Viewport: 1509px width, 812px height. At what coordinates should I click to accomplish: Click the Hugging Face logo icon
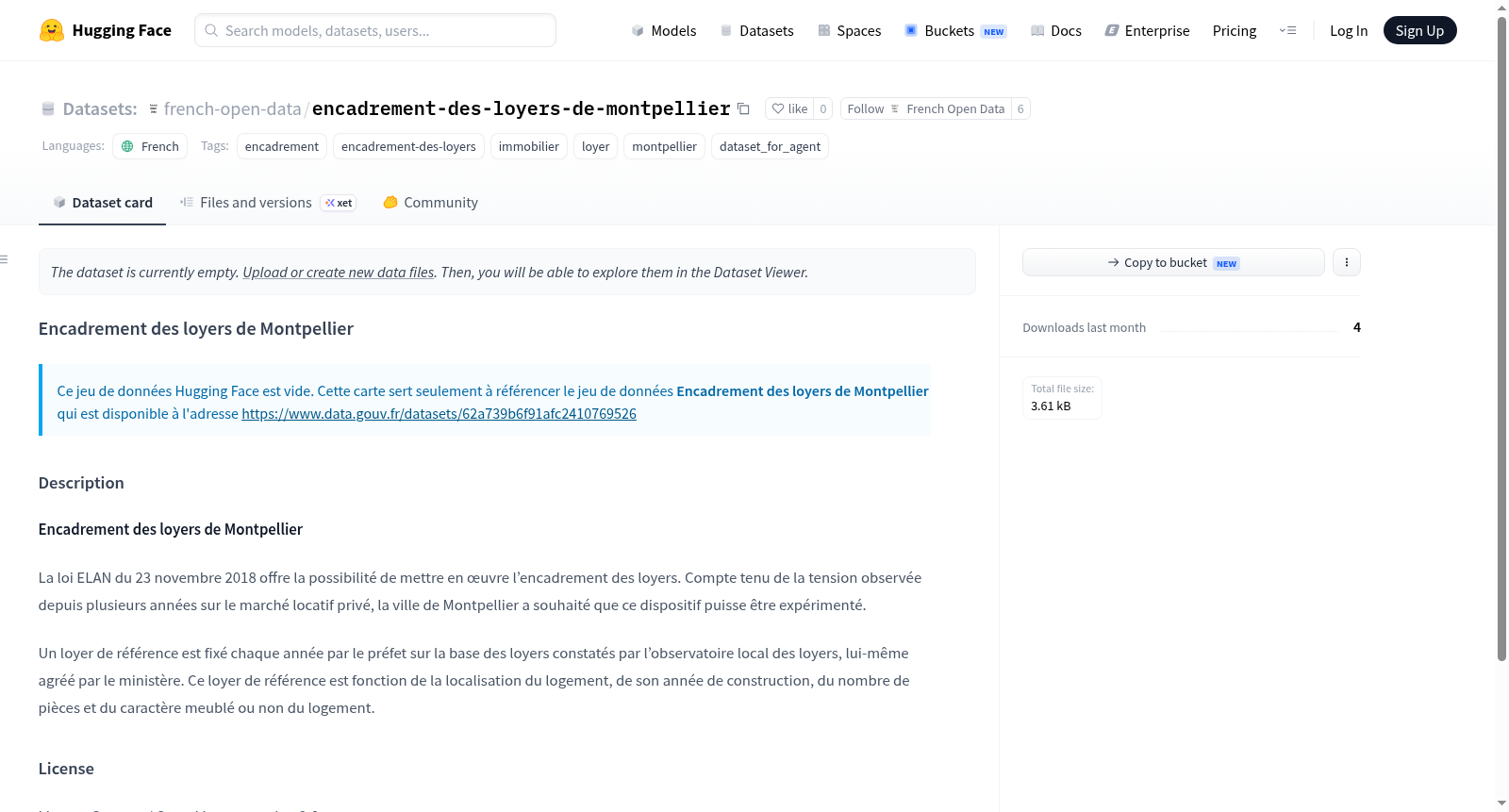coord(52,30)
